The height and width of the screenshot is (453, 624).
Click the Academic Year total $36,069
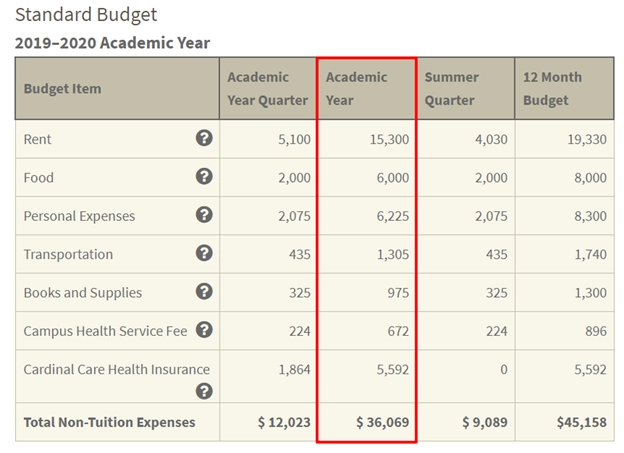tap(382, 423)
